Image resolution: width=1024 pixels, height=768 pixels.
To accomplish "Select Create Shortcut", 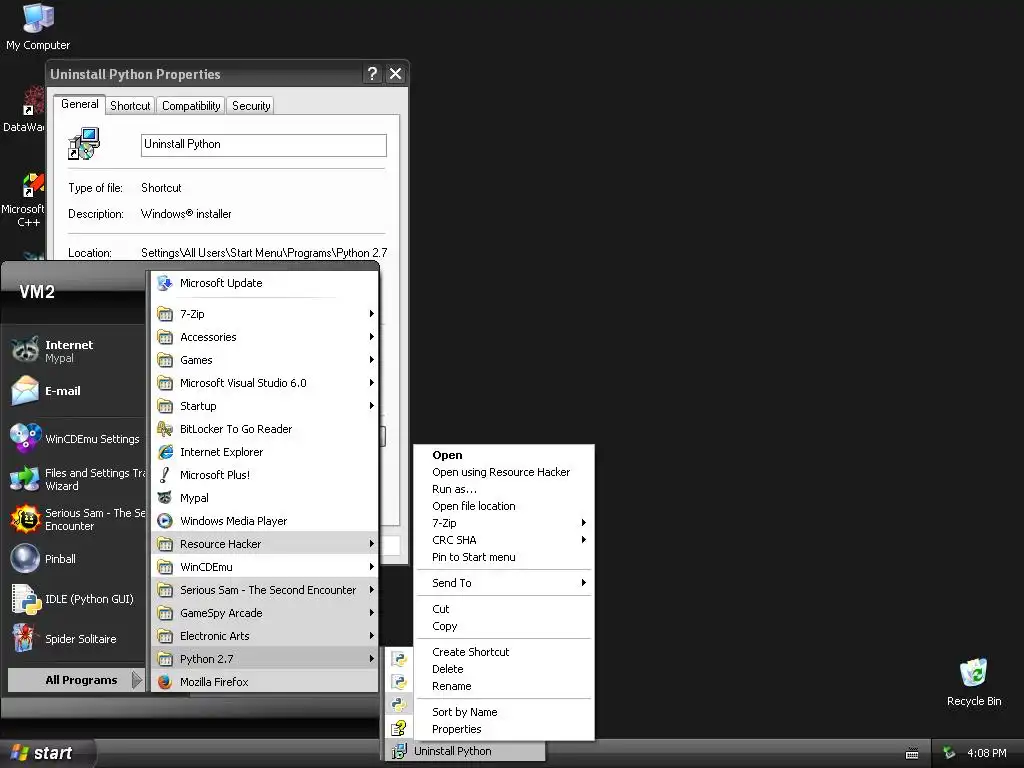I will tap(504, 652).
